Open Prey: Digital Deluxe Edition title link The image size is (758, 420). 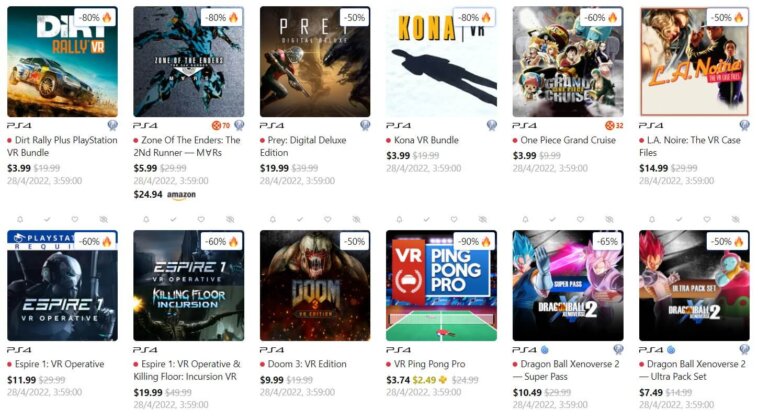(303, 146)
